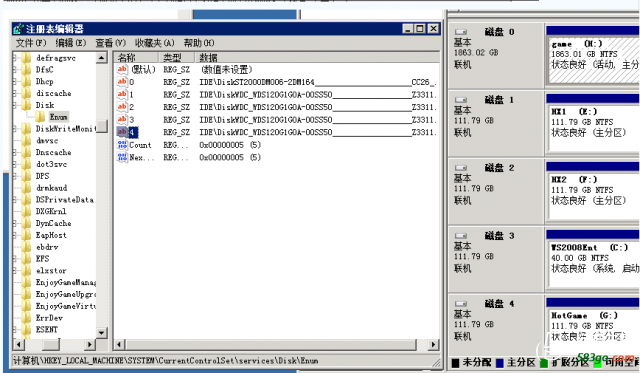Image resolution: width=640 pixels, height=373 pixels.
Task: Select the dot3svc folder icon
Action: 27,164
